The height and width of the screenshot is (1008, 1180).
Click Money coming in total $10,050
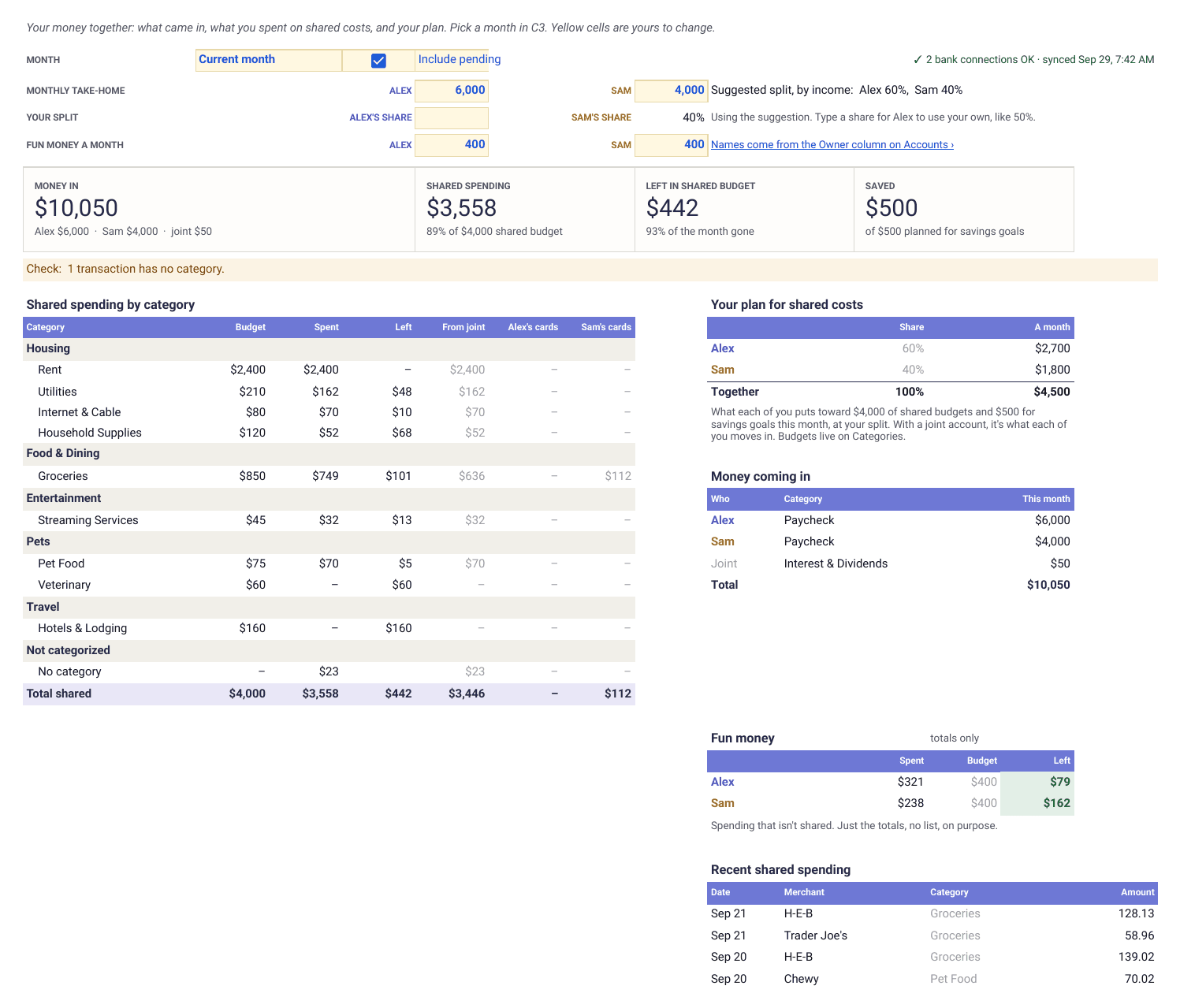click(x=1048, y=585)
